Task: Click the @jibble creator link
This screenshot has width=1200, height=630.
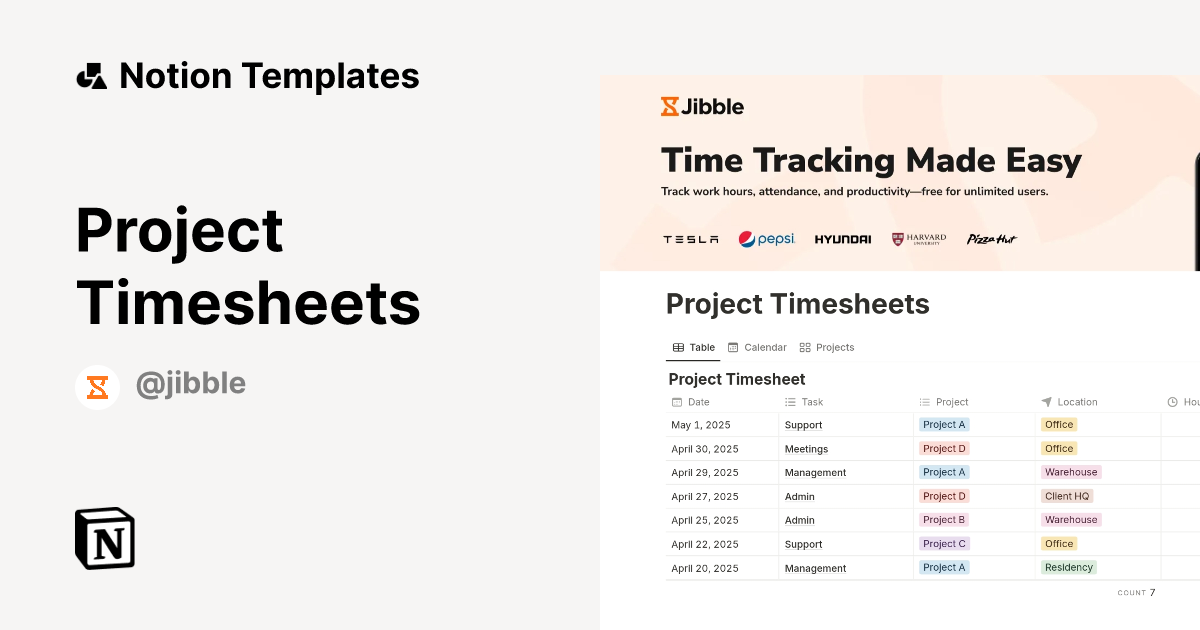Action: pos(190,383)
